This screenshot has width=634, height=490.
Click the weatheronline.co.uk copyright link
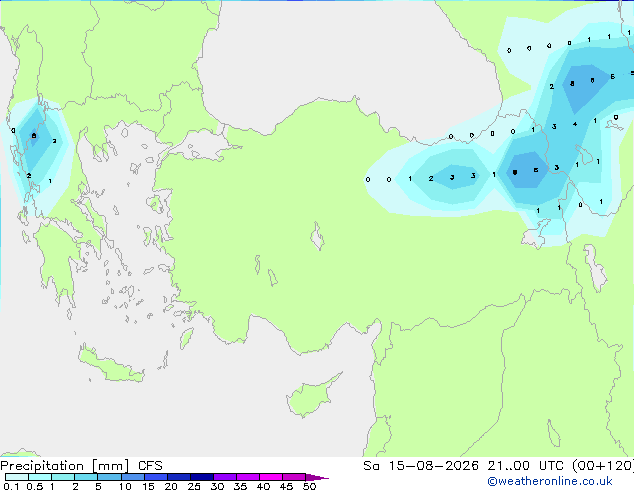coord(550,481)
